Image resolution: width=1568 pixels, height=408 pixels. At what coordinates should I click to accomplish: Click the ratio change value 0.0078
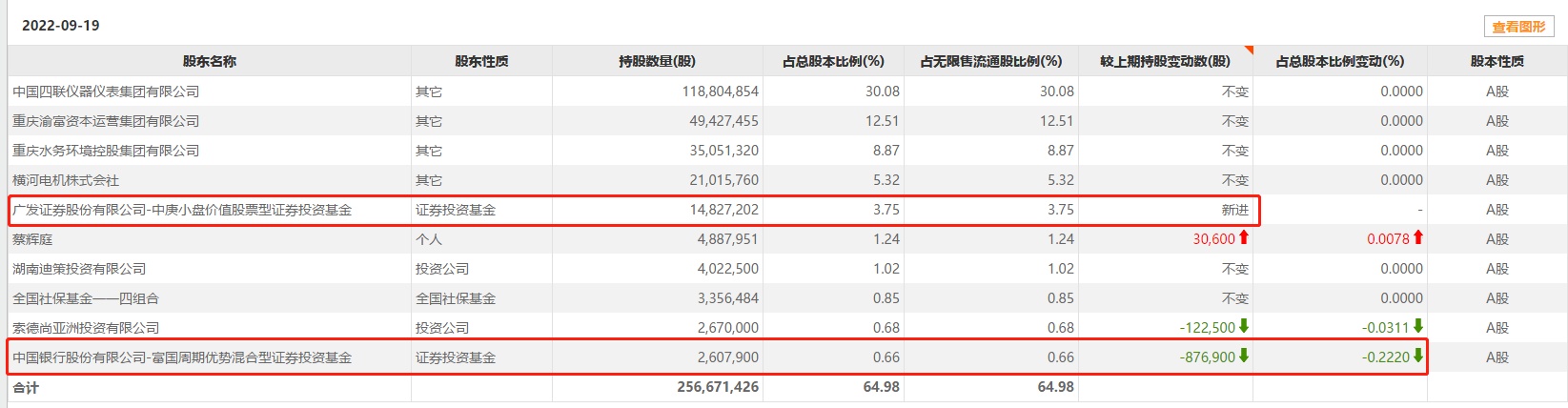1388,239
